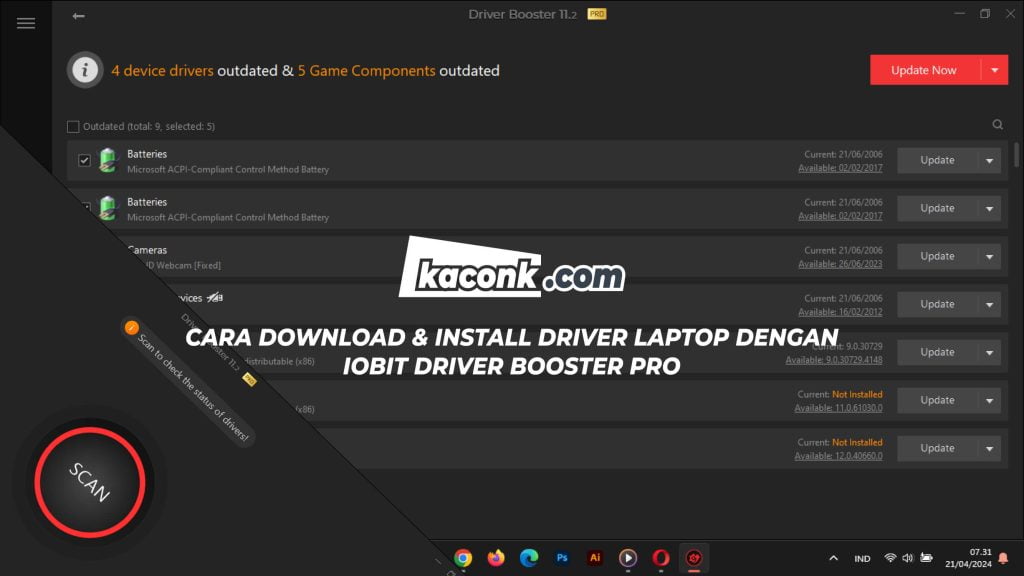Screen dimensions: 1024x576
Task: Click the '5 Game Components' orange text
Action: click(x=366, y=71)
